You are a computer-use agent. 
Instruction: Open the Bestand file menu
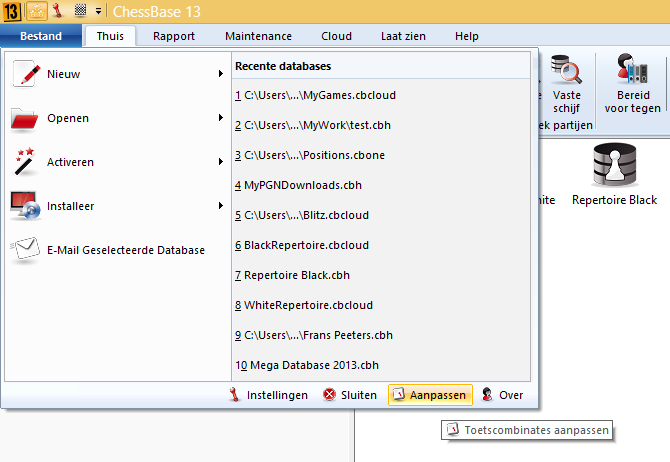pos(41,36)
